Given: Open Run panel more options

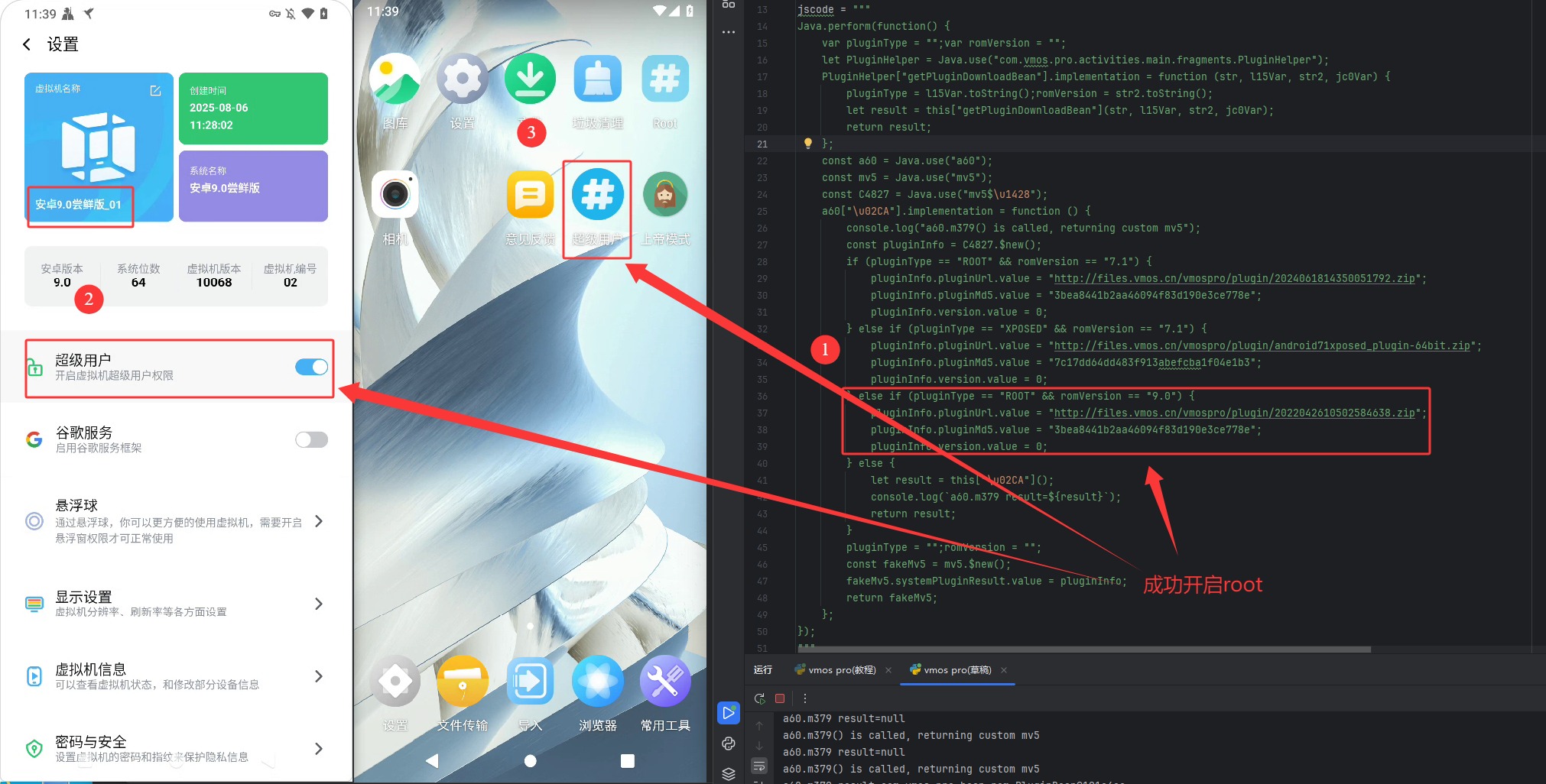Looking at the screenshot, I should [804, 698].
